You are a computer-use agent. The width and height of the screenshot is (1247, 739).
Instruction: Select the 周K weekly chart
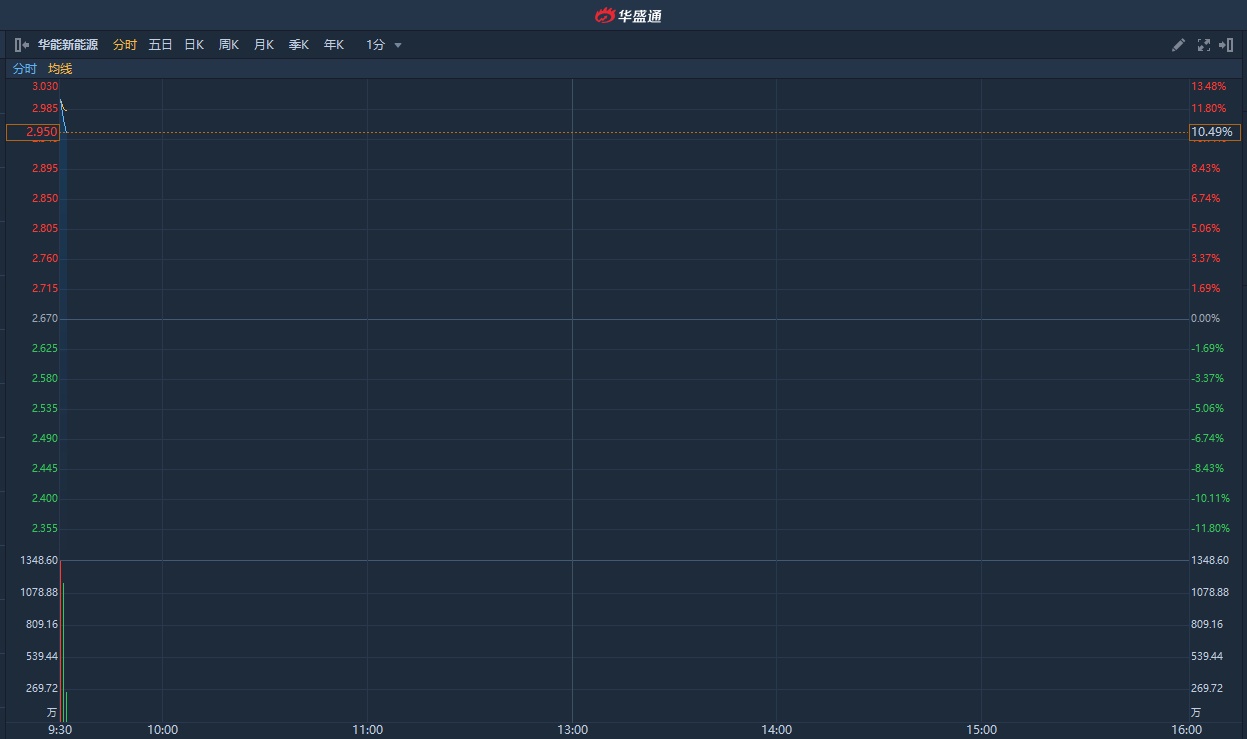229,45
